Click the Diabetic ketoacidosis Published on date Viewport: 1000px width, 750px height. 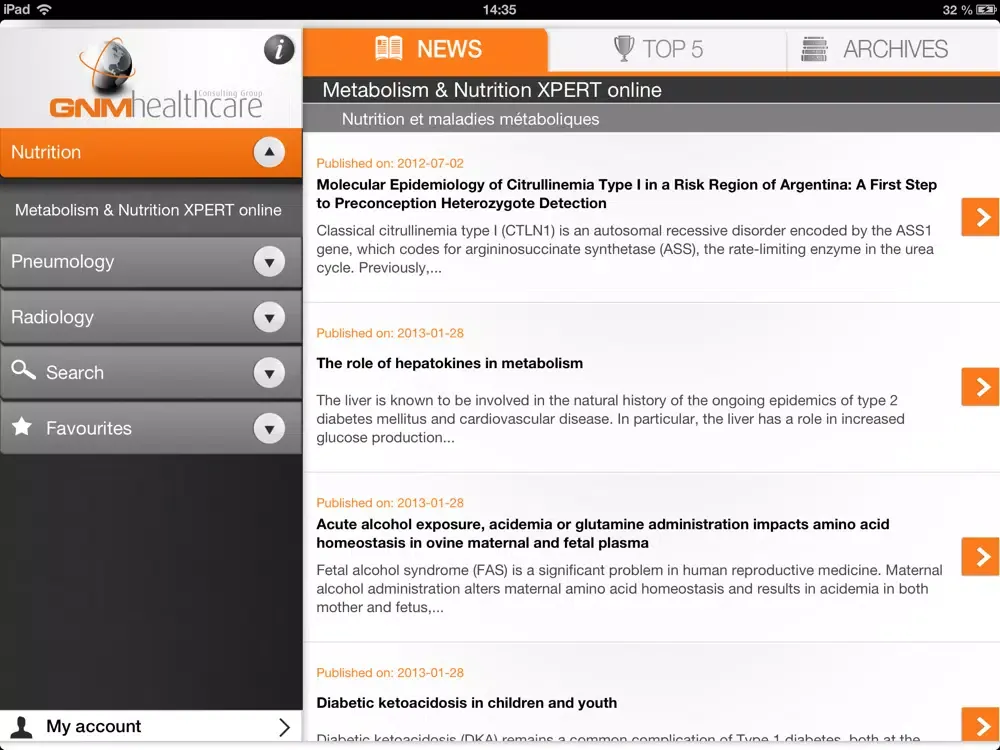(x=390, y=672)
